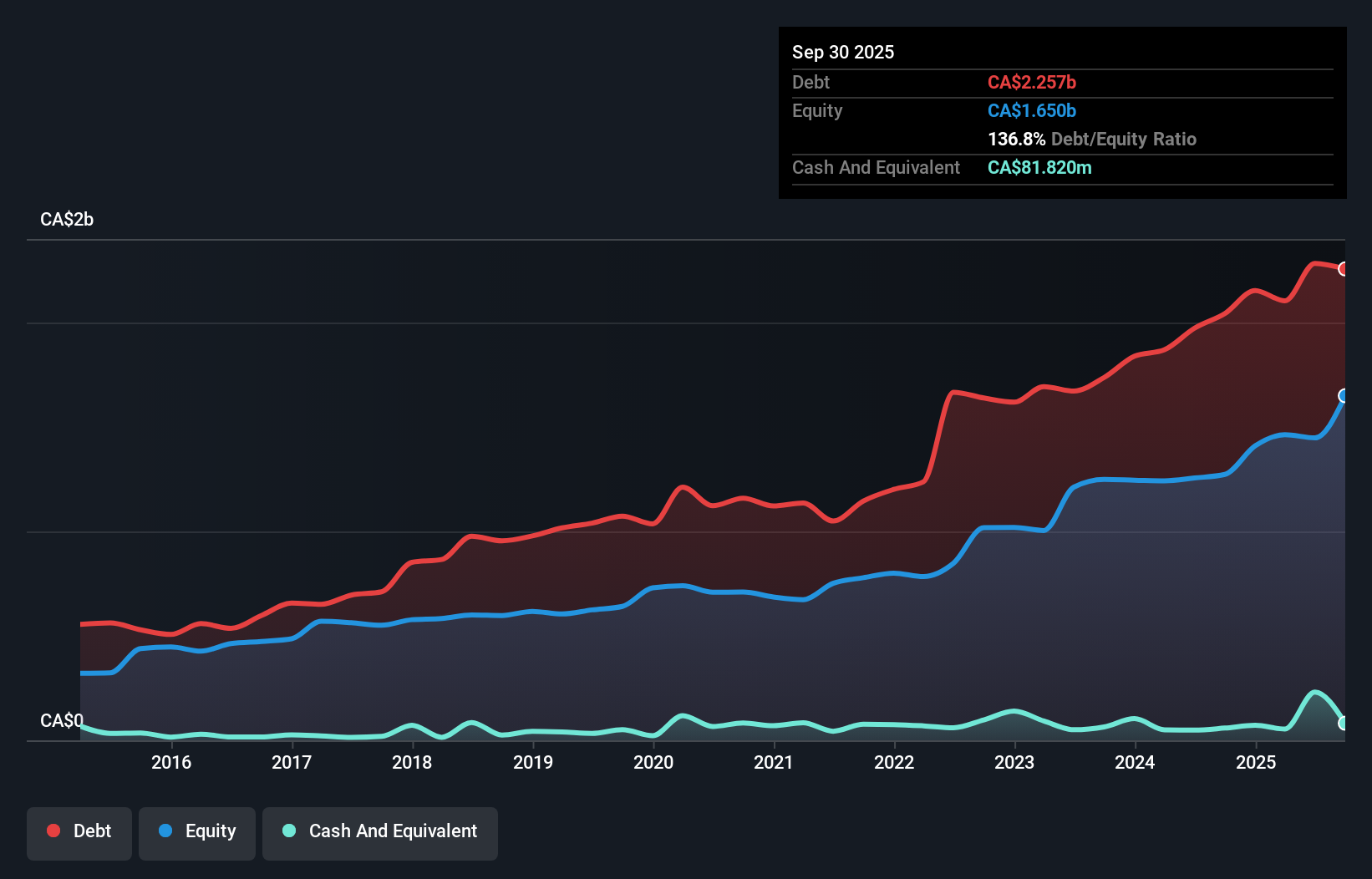Click the 2025 x-axis label
Image resolution: width=1372 pixels, height=879 pixels.
(1256, 762)
